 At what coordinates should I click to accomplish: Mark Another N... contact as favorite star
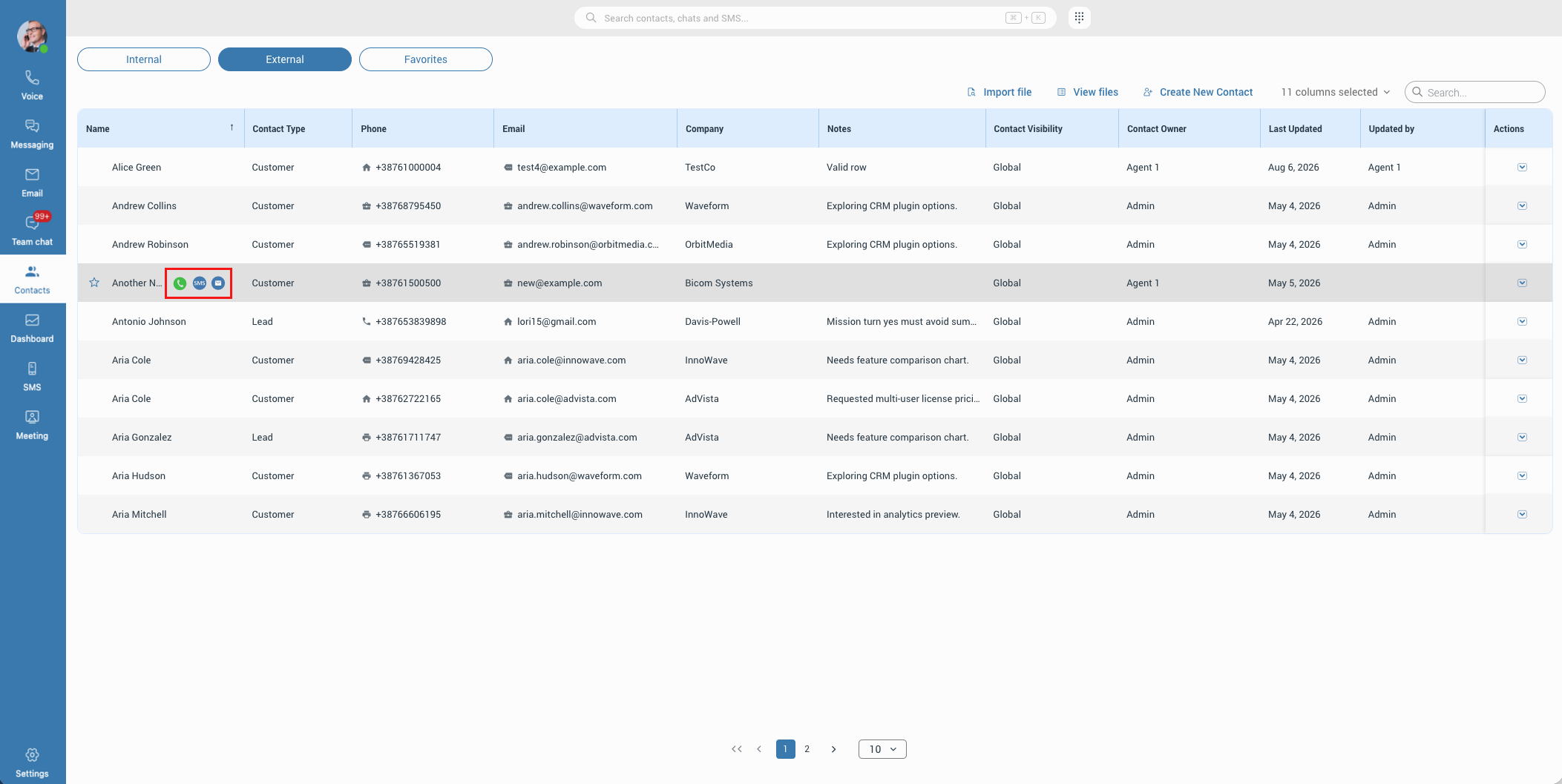tap(94, 283)
